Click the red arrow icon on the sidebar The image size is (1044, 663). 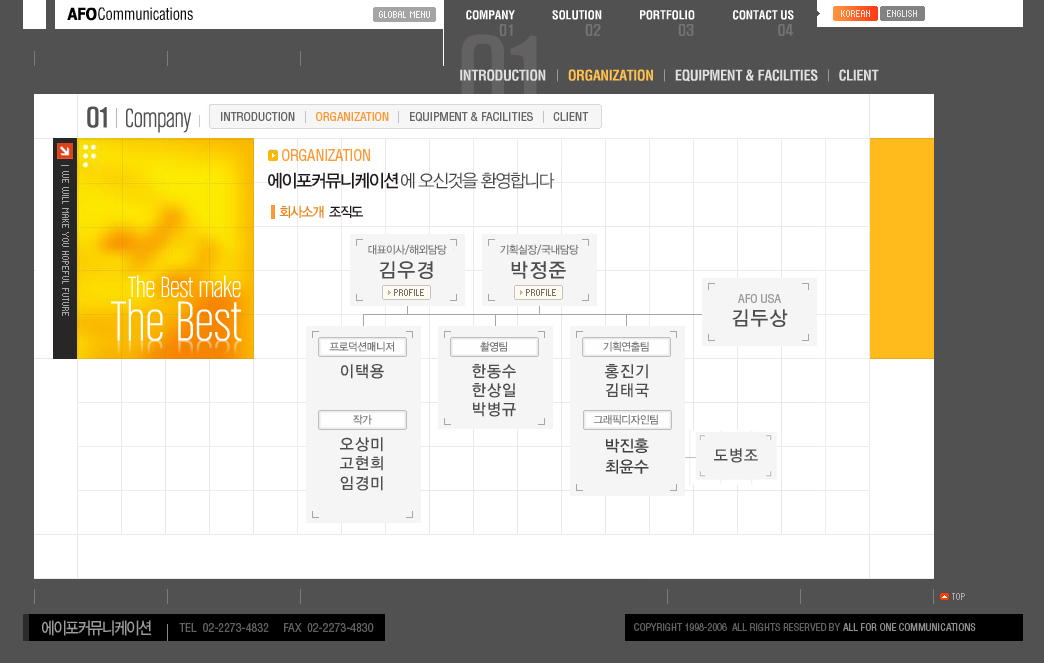[64, 151]
